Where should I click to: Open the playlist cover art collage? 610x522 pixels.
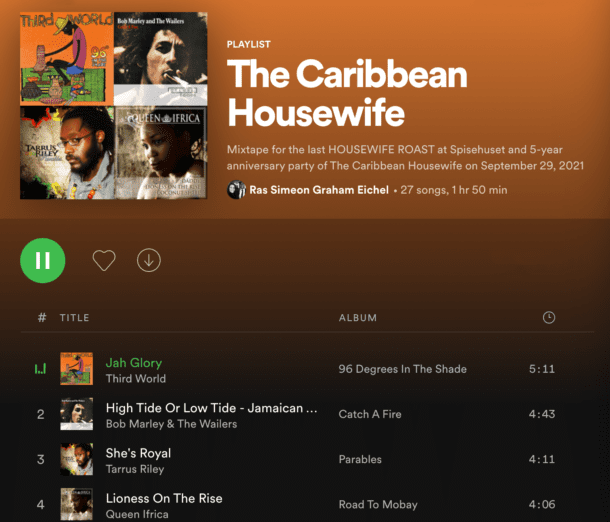coord(114,105)
